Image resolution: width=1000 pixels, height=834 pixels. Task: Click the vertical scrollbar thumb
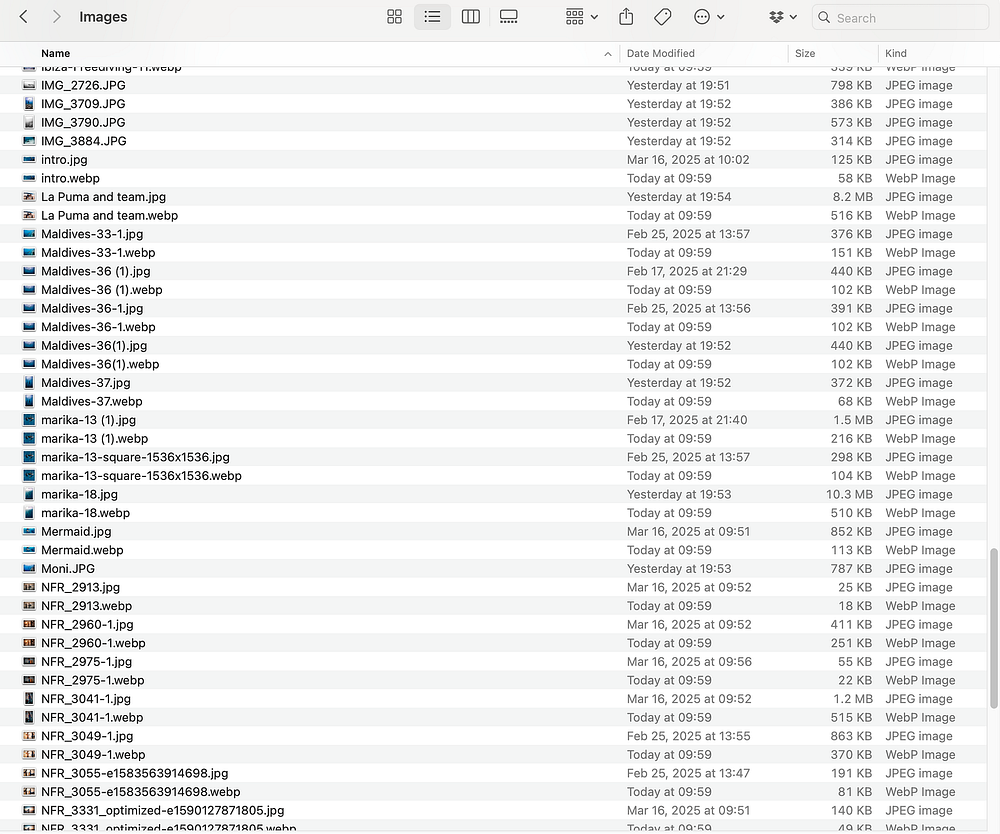[x=994, y=628]
